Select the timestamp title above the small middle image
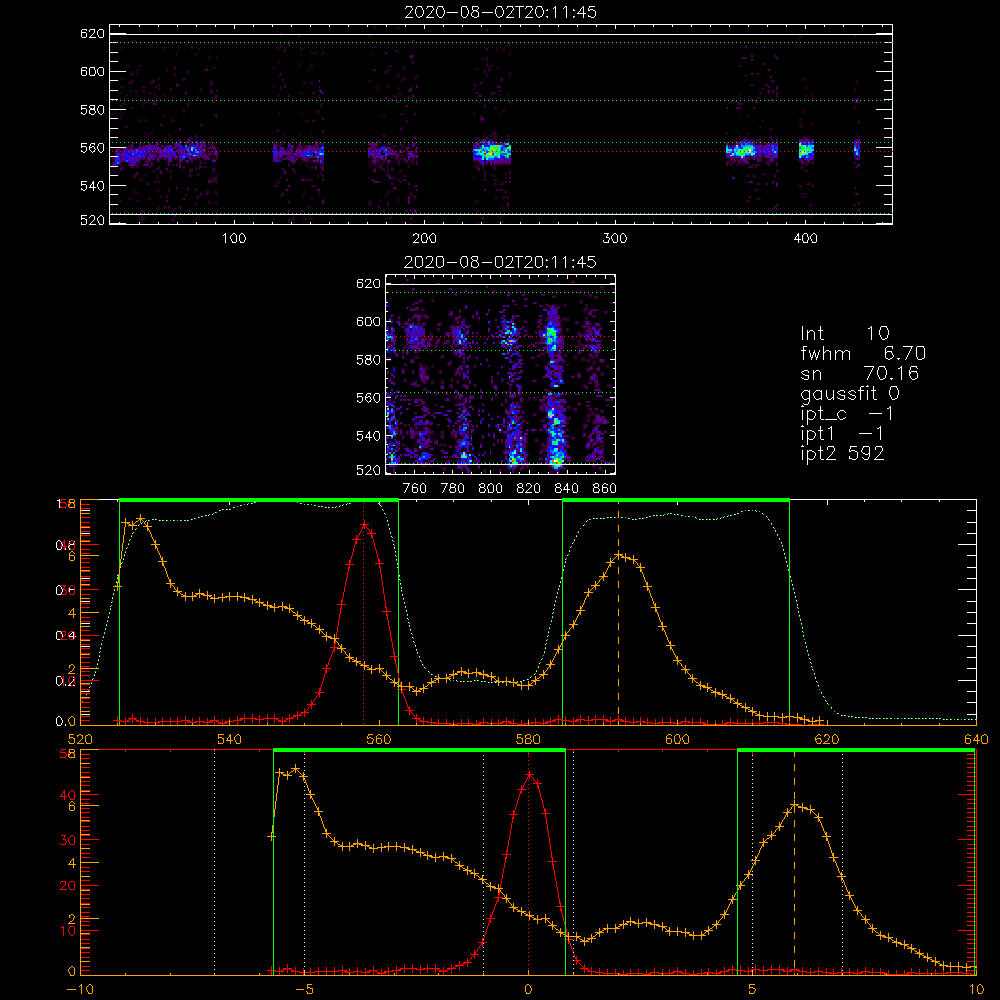Screen dimensions: 1000x1000 (500, 262)
